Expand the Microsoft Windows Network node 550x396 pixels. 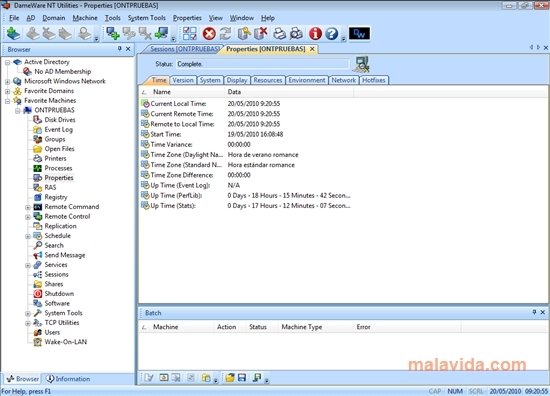click(x=7, y=81)
